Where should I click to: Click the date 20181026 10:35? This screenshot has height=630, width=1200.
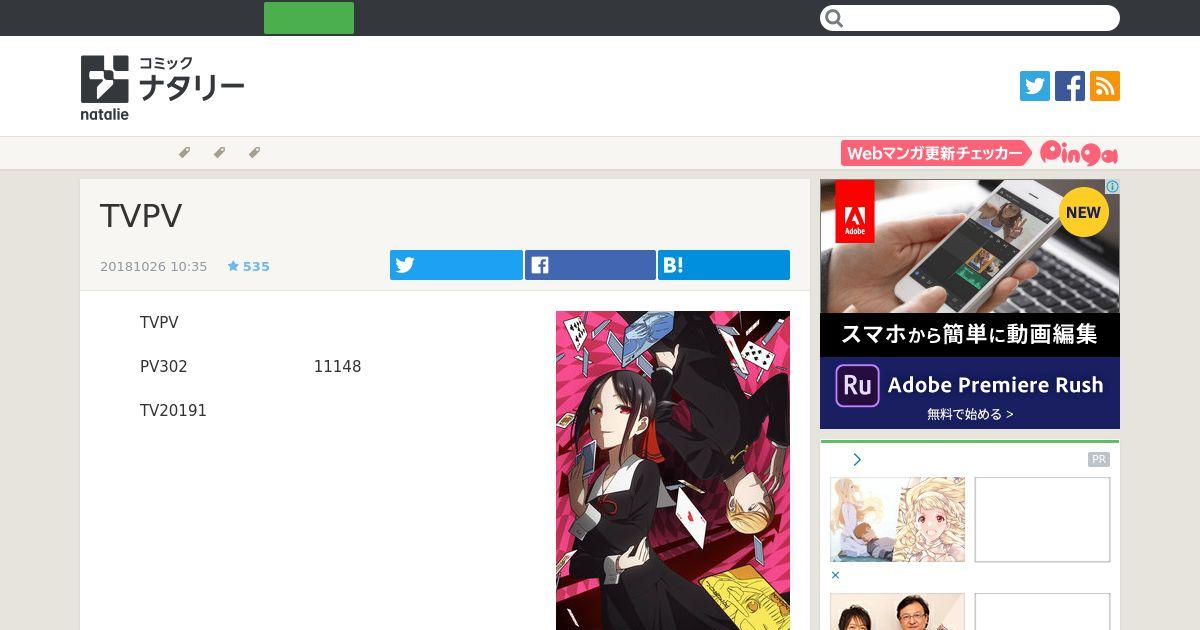point(153,267)
